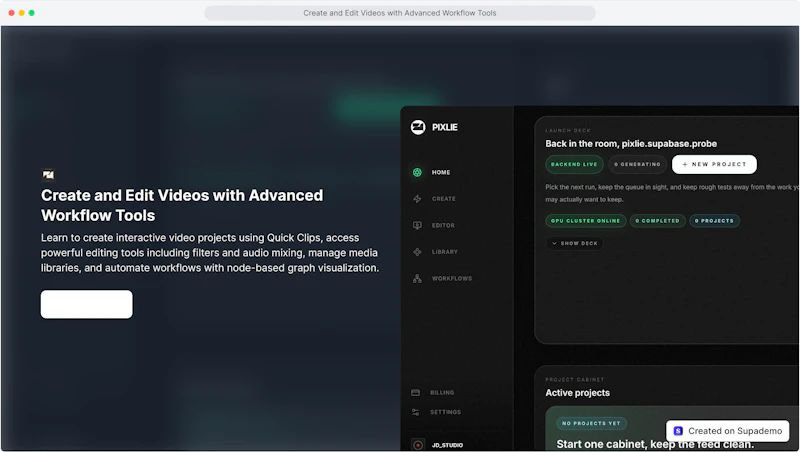Click the 'Back in the room' greeting text
This screenshot has width=800, height=452.
pyautogui.click(x=631, y=144)
